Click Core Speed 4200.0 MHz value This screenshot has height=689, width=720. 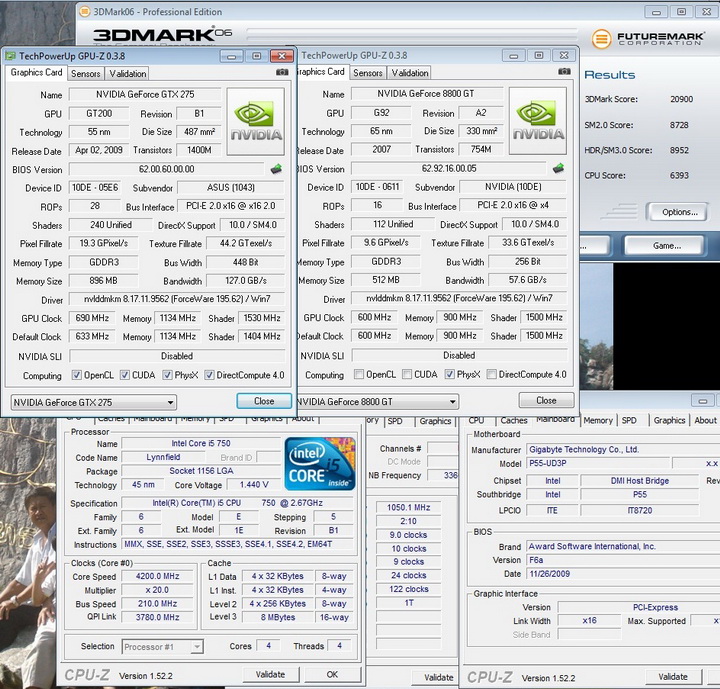pyautogui.click(x=158, y=576)
